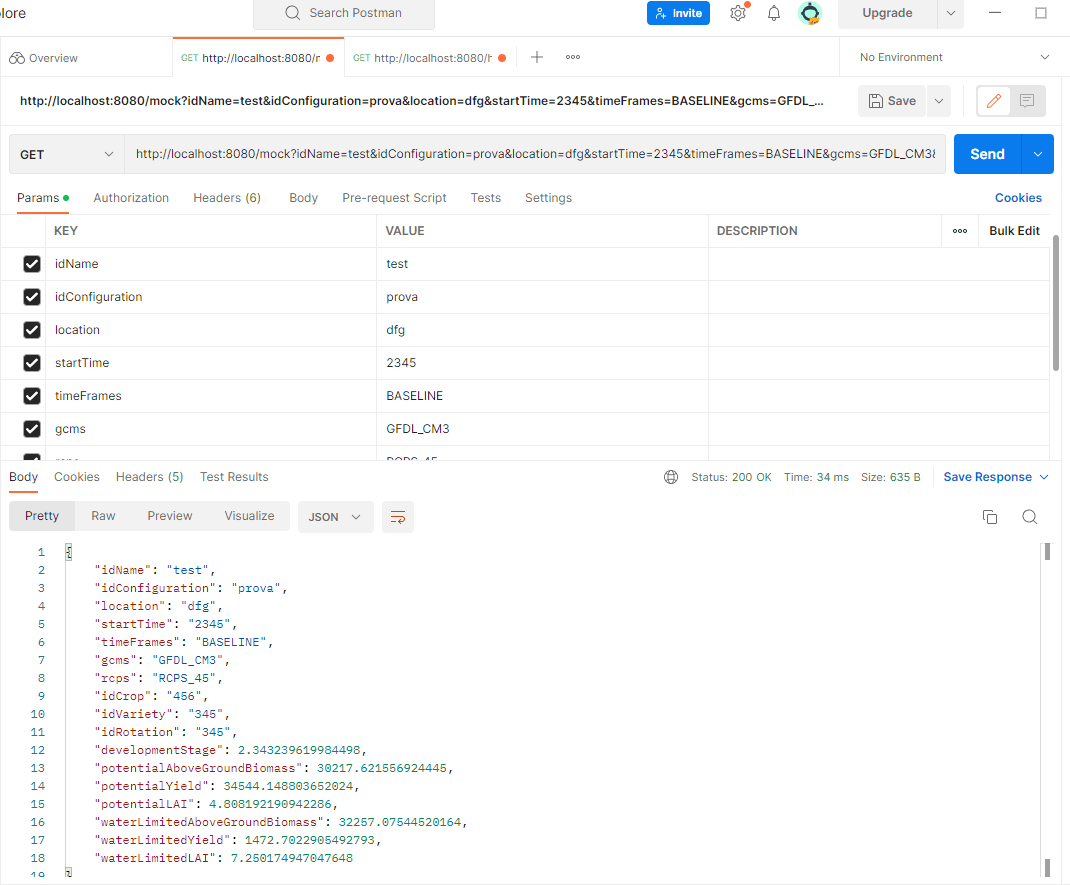The width and height of the screenshot is (1070, 885).
Task: Edit the value cell containing BASELINE
Action: point(542,396)
